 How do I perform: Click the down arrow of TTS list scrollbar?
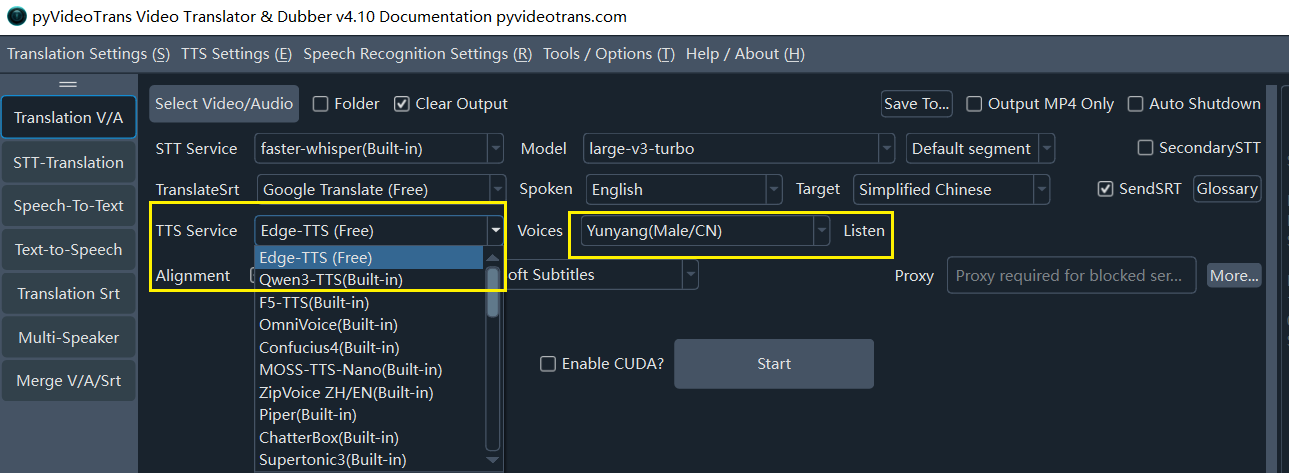pos(492,460)
